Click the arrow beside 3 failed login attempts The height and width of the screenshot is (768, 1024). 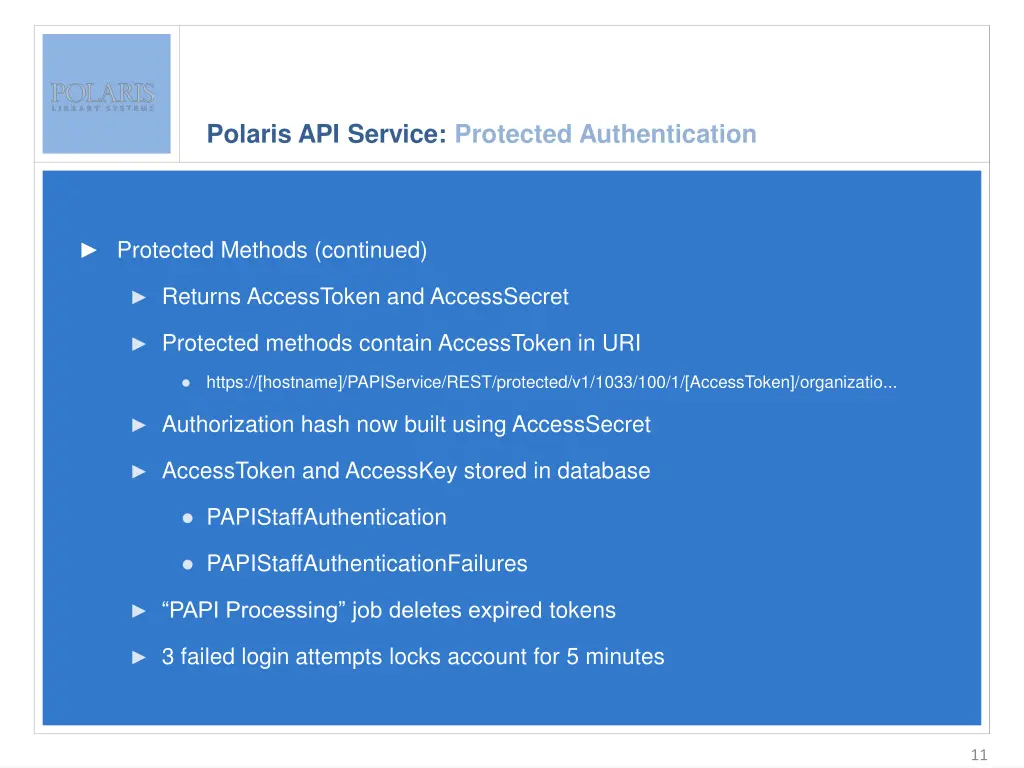140,657
